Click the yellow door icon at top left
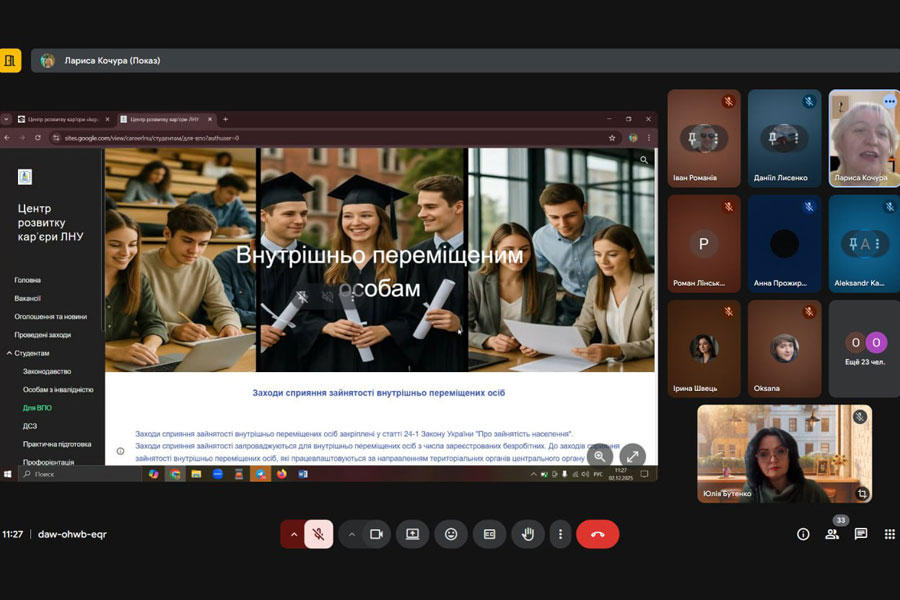The height and width of the screenshot is (600, 900). [10, 60]
